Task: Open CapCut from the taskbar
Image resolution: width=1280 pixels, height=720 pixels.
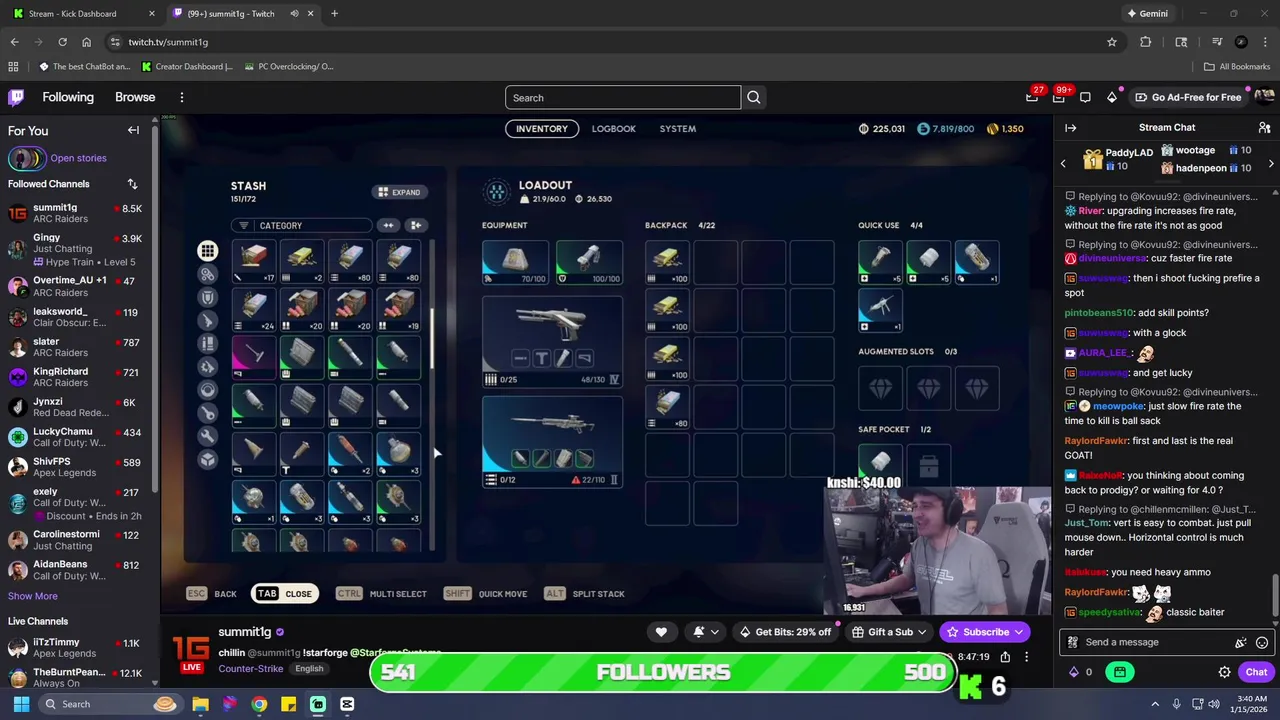Action: click(x=347, y=704)
